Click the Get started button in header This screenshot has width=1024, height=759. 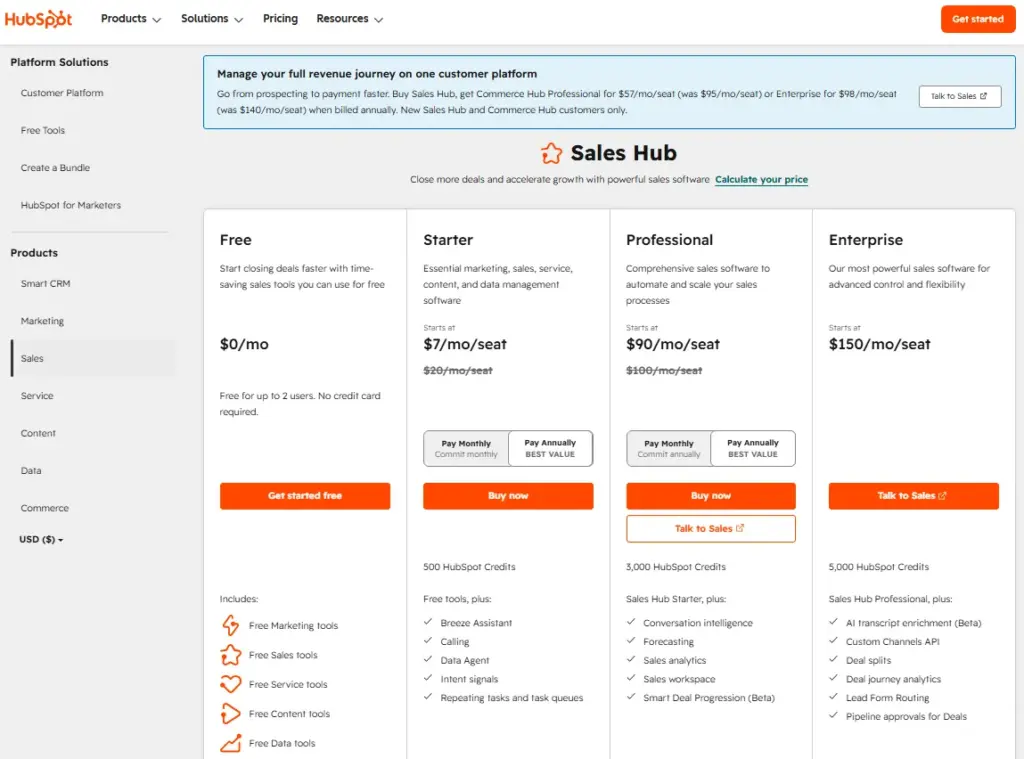(x=978, y=19)
